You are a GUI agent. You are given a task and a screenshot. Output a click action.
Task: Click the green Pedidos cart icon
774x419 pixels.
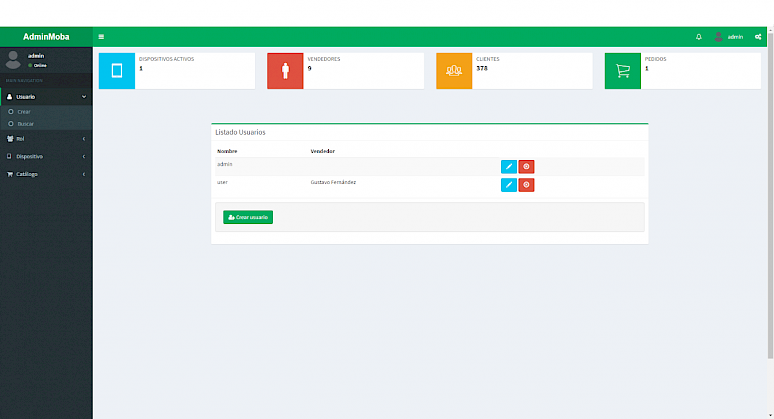tap(623, 71)
